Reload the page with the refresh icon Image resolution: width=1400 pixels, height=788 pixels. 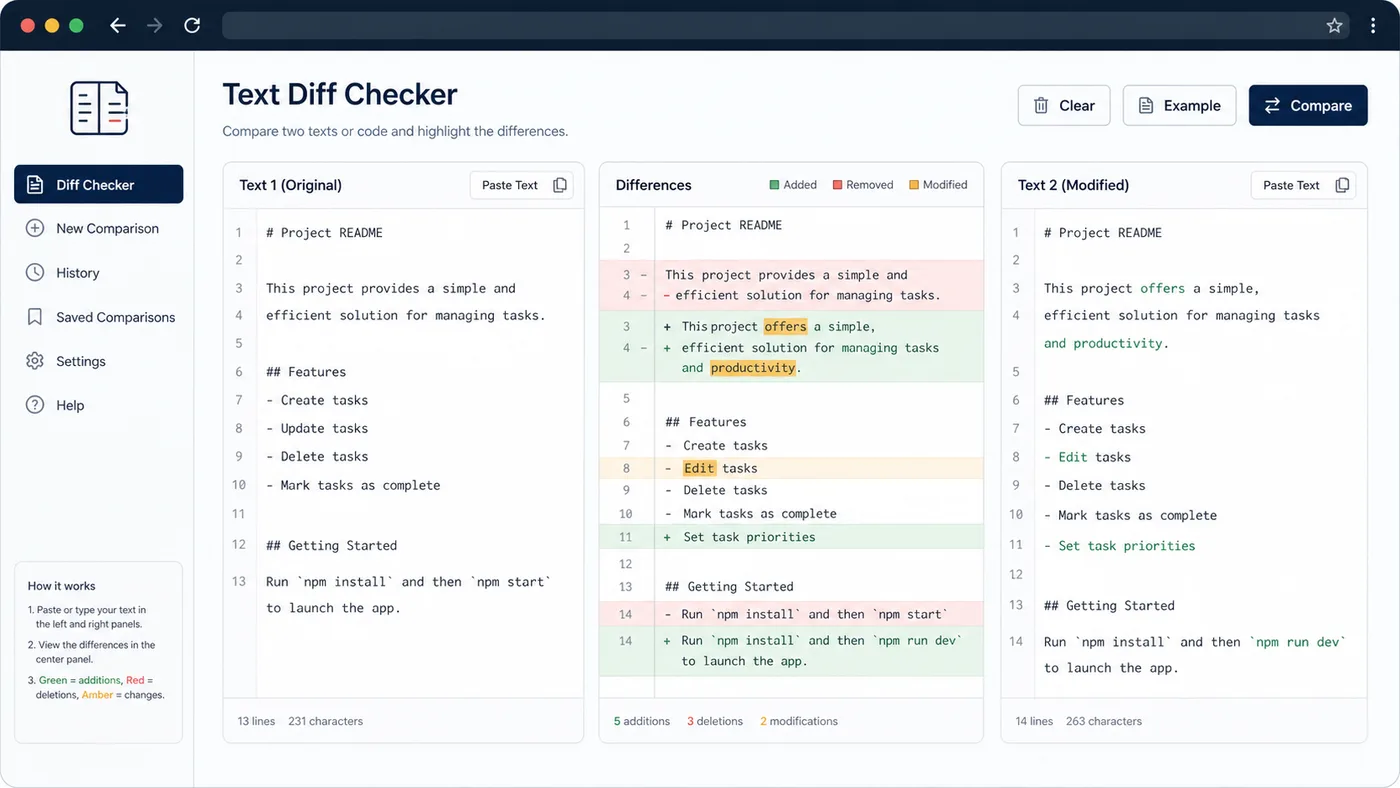click(192, 26)
